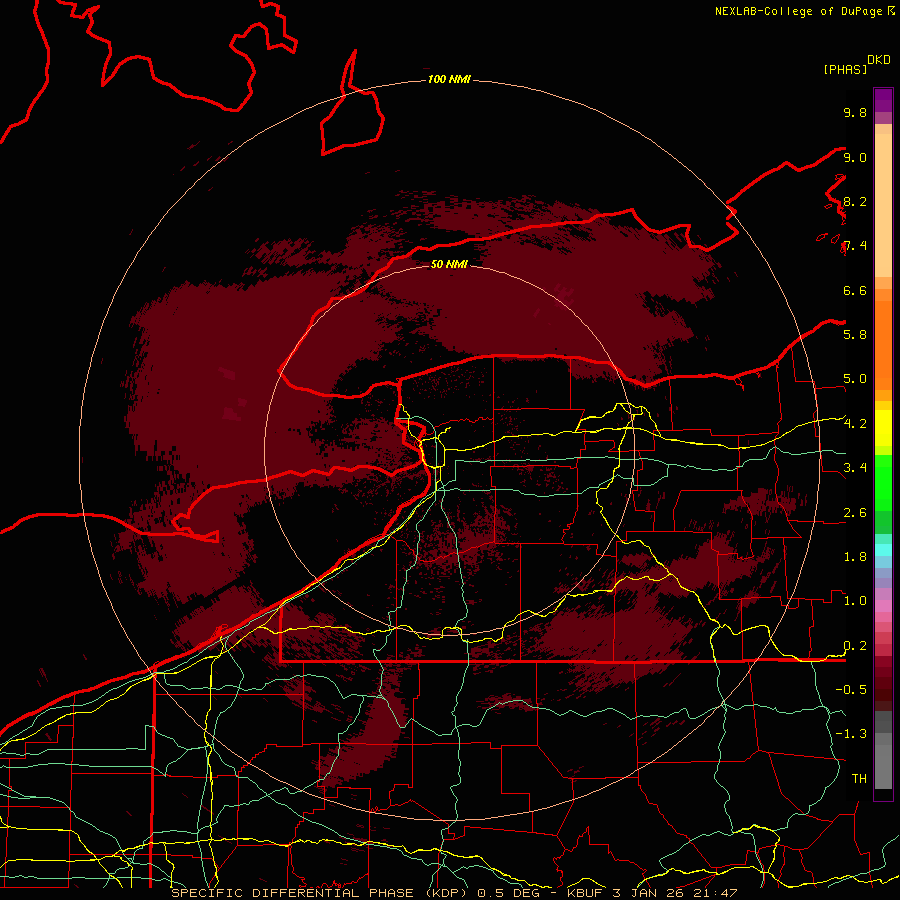
Task: Click the NEXLAB-College of DuPage credit text
Action: click(x=800, y=11)
